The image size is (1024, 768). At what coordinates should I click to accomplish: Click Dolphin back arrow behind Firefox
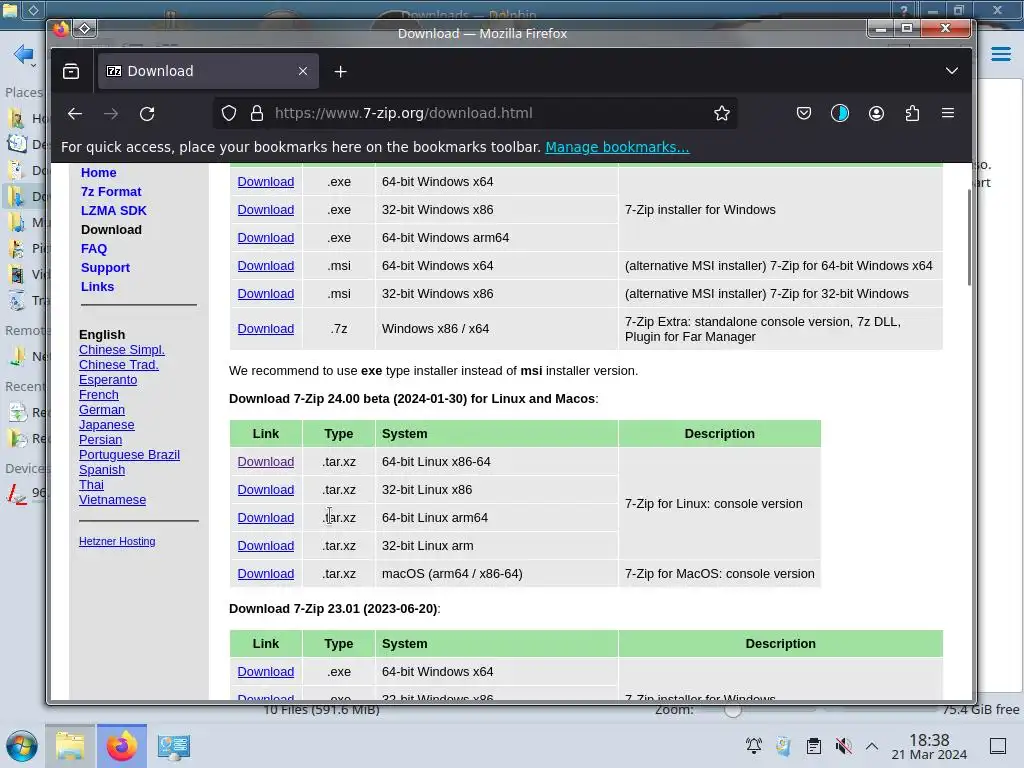pyautogui.click(x=24, y=54)
